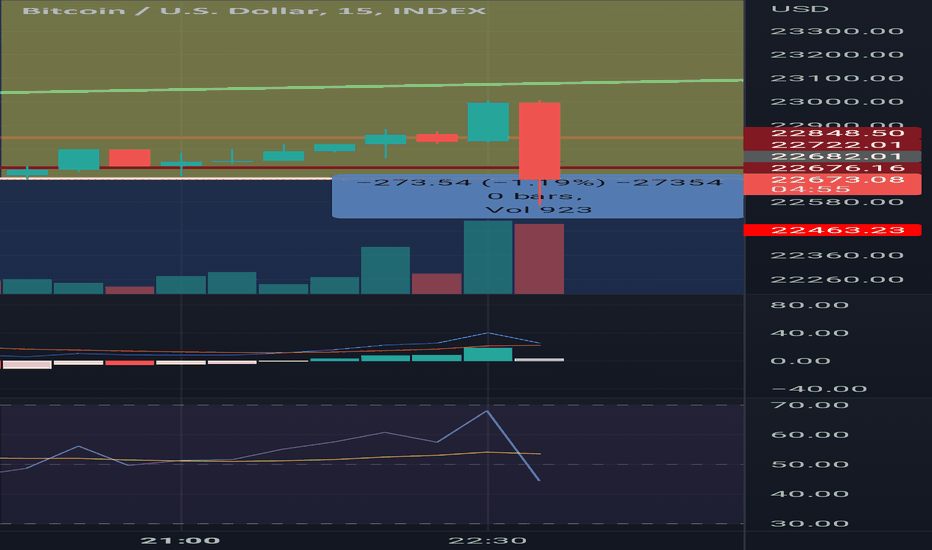
Task: Select the 23100.00 price axis label
Action: tap(837, 78)
